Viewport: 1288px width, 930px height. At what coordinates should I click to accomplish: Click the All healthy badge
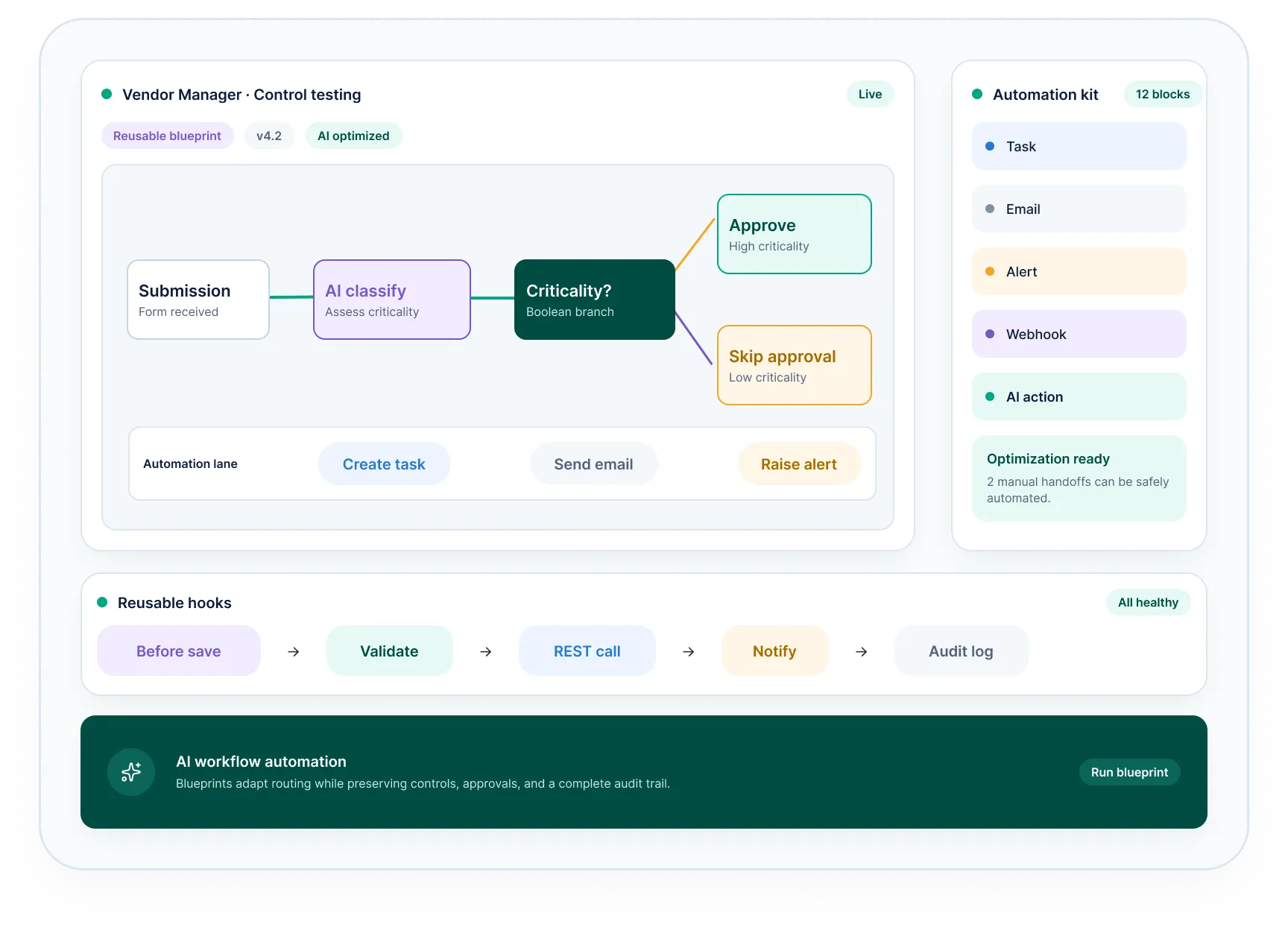[x=1148, y=602]
